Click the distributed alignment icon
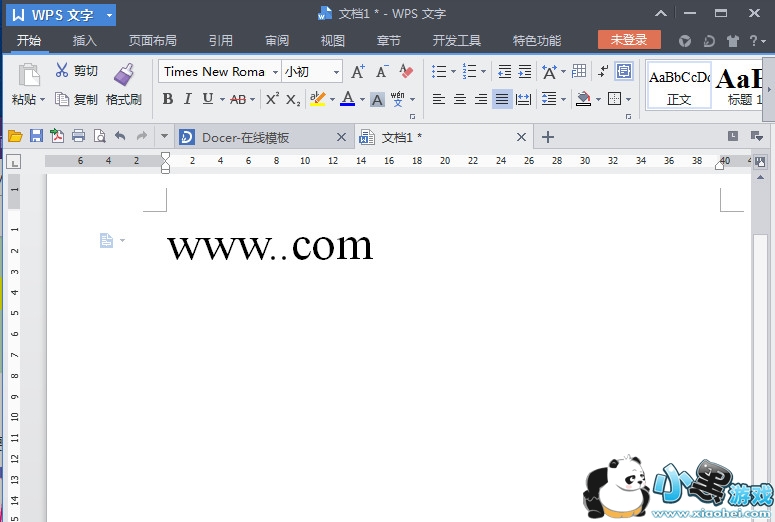This screenshot has width=775, height=522. click(523, 99)
